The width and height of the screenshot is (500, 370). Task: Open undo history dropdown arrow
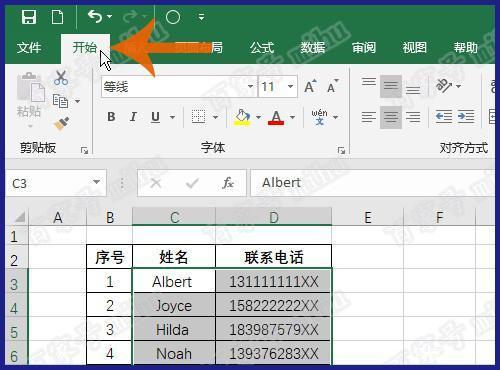[x=110, y=16]
